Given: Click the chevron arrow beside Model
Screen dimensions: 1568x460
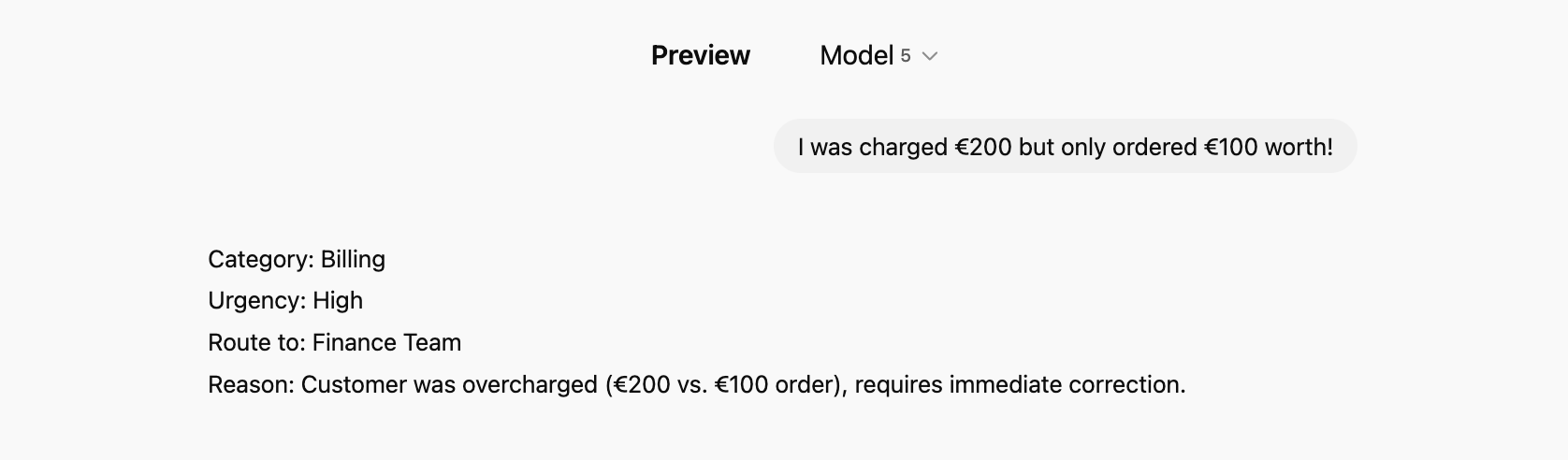Looking at the screenshot, I should coord(930,56).
